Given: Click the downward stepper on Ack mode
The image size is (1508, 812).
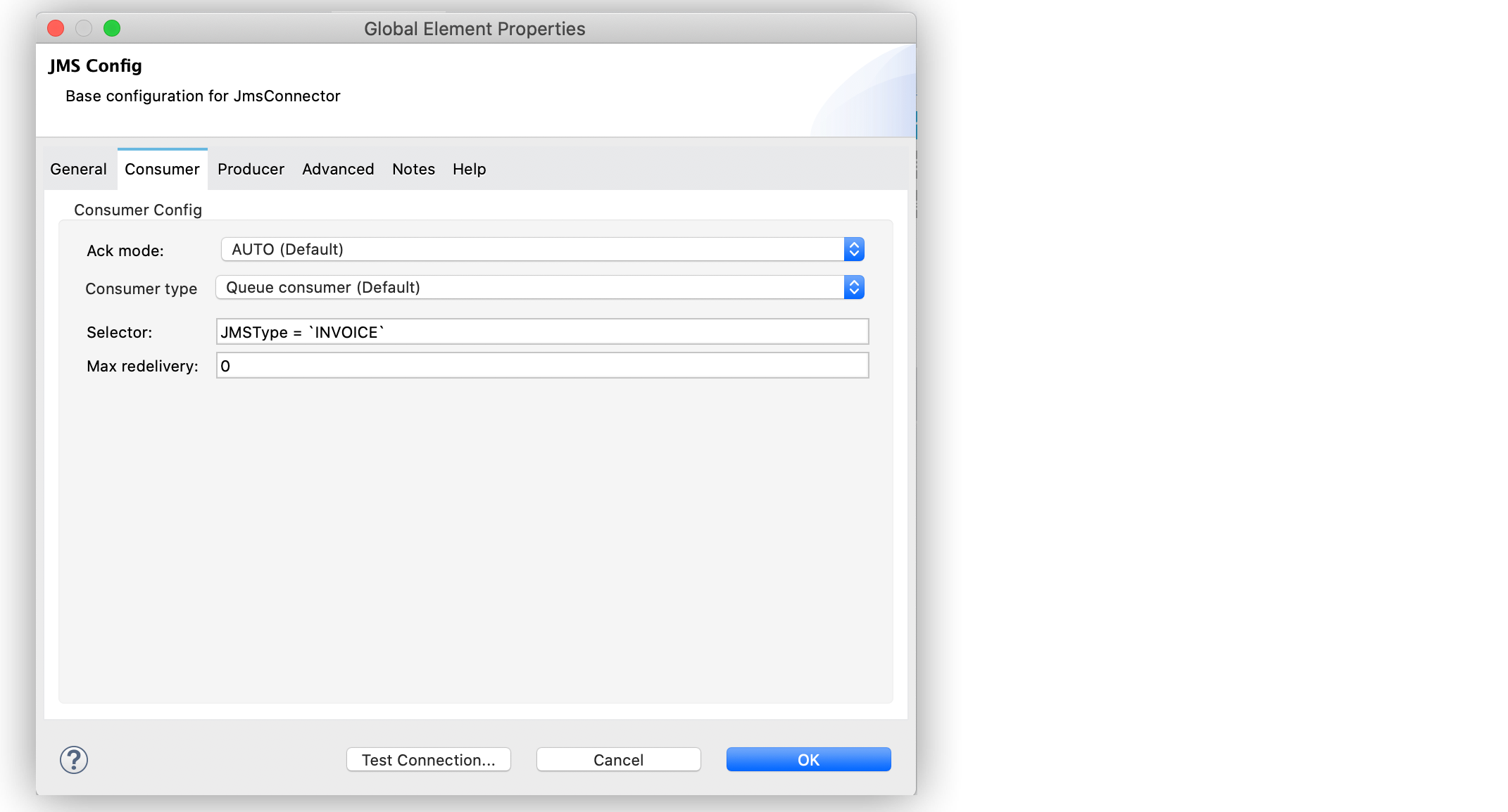Looking at the screenshot, I should pyautogui.click(x=855, y=253).
